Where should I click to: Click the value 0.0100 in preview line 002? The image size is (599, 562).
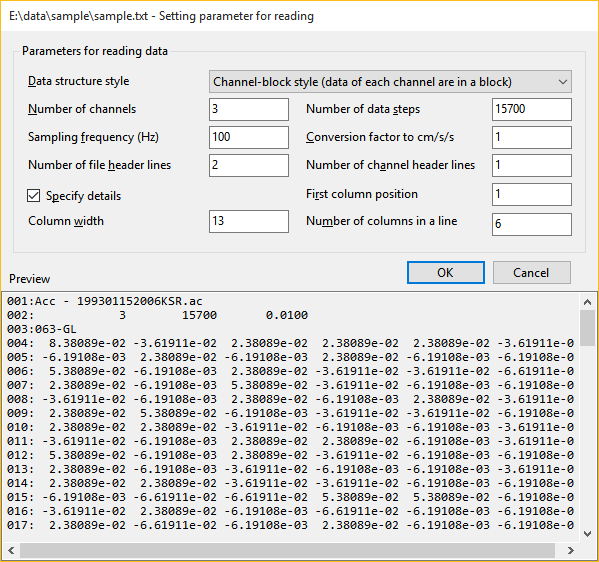click(287, 315)
